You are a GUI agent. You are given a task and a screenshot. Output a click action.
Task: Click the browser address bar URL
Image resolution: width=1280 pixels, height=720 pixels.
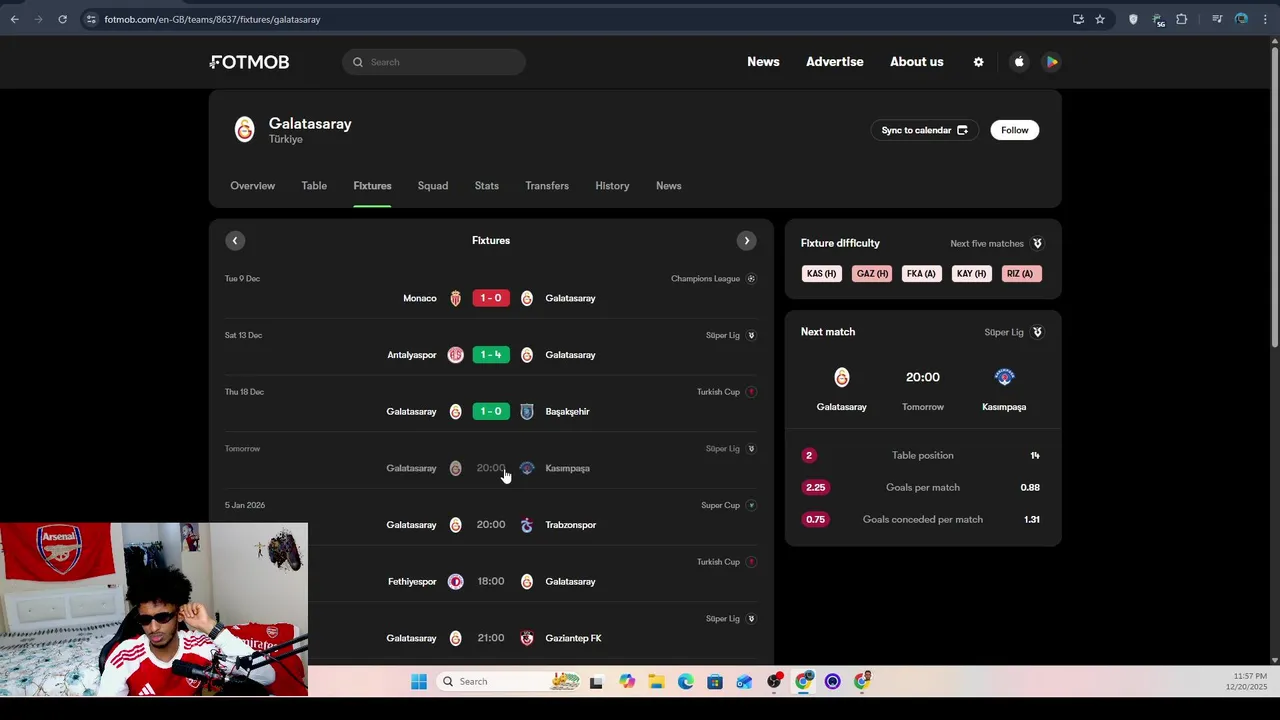point(212,19)
